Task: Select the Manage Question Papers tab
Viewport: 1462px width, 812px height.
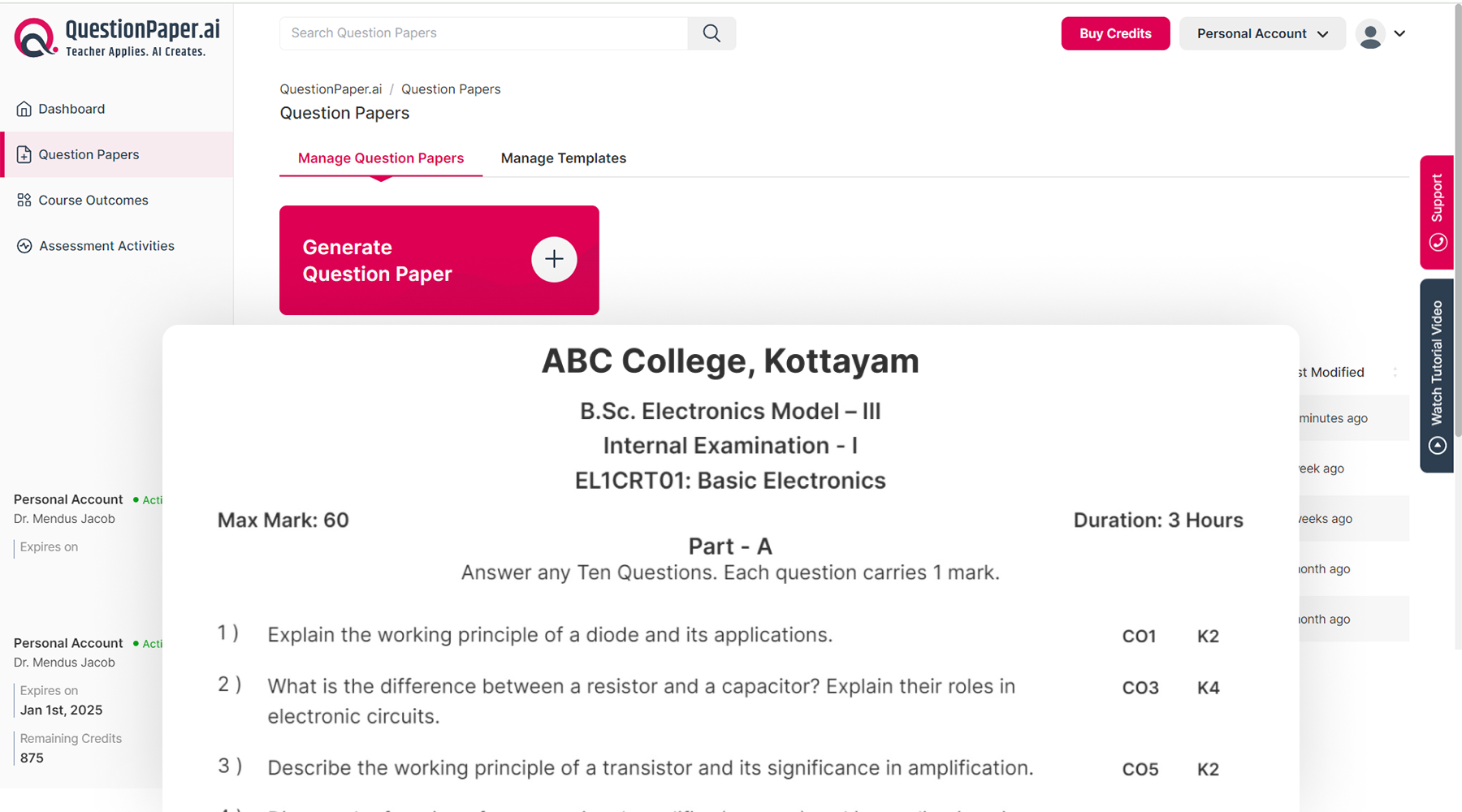Action: [x=380, y=158]
